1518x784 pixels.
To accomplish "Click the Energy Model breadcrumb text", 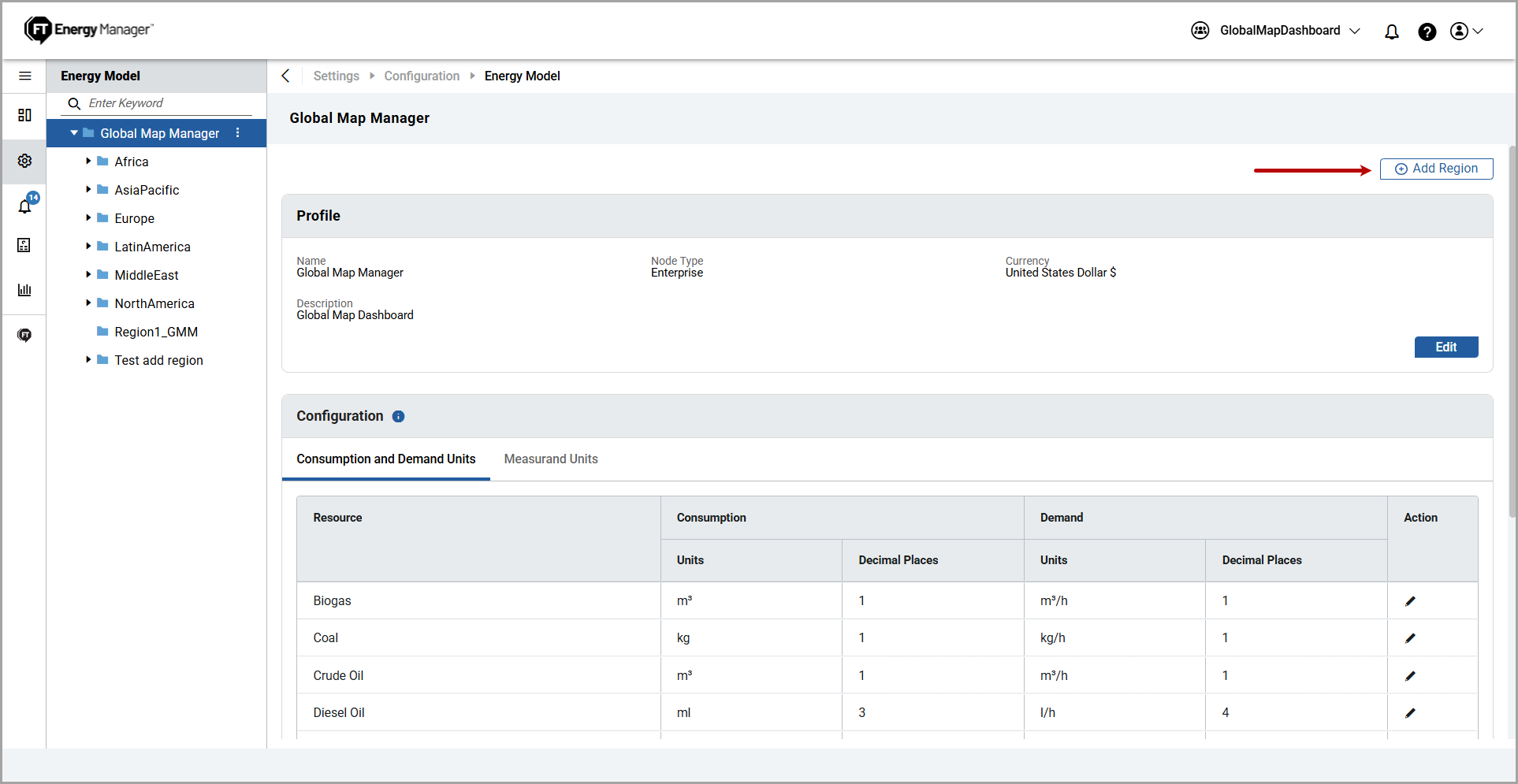I will point(523,76).
